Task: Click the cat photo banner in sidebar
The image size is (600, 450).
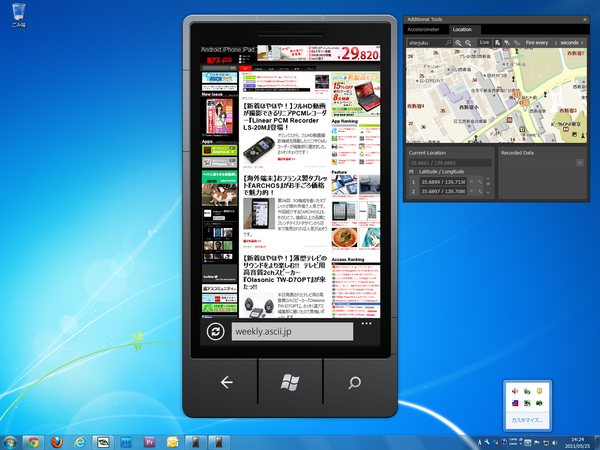Action: tap(220, 188)
